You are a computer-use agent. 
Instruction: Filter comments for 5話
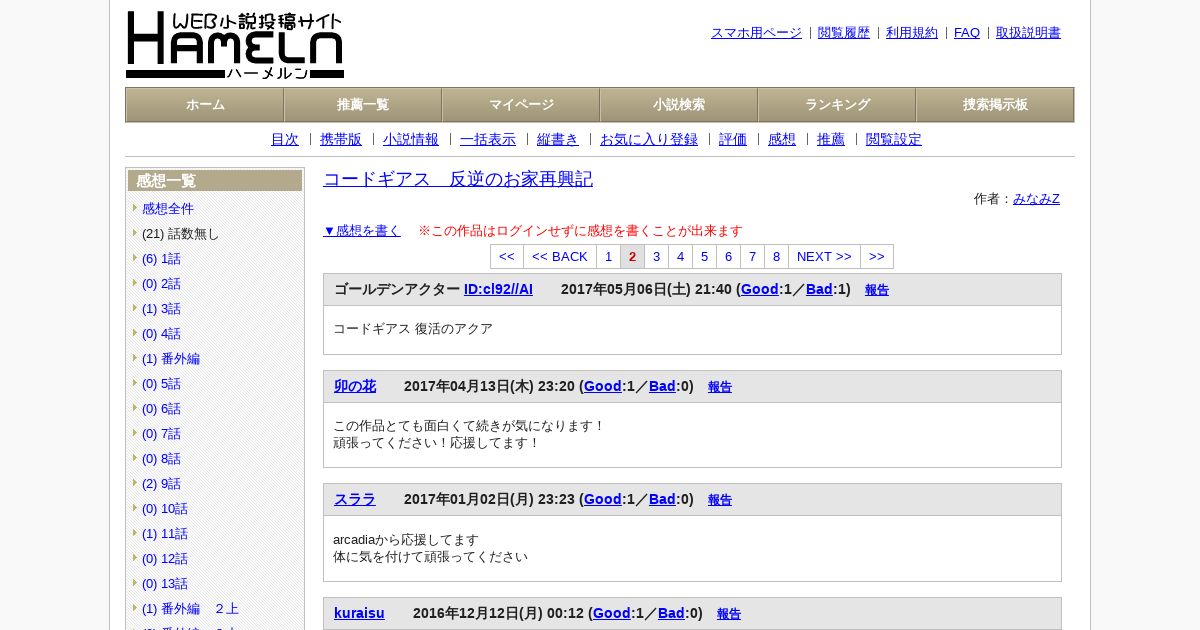(x=161, y=384)
